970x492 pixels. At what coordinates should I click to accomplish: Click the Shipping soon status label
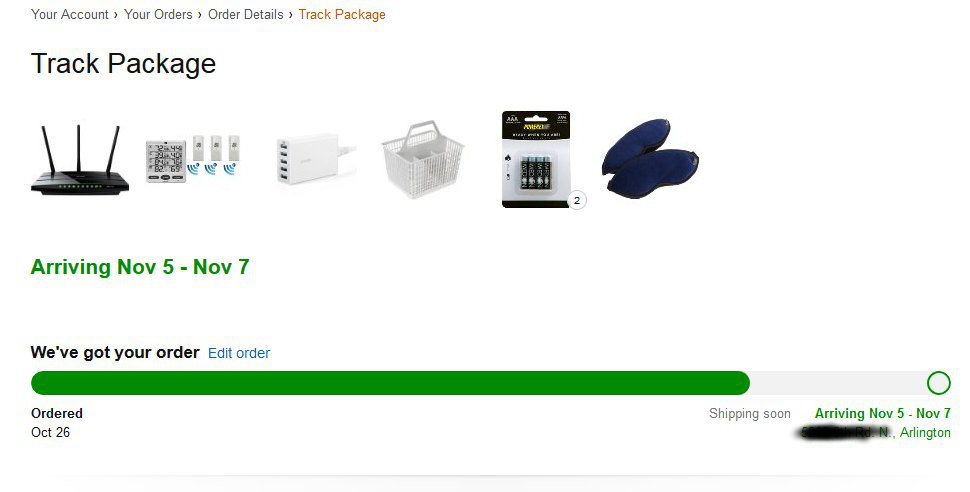[x=750, y=413]
